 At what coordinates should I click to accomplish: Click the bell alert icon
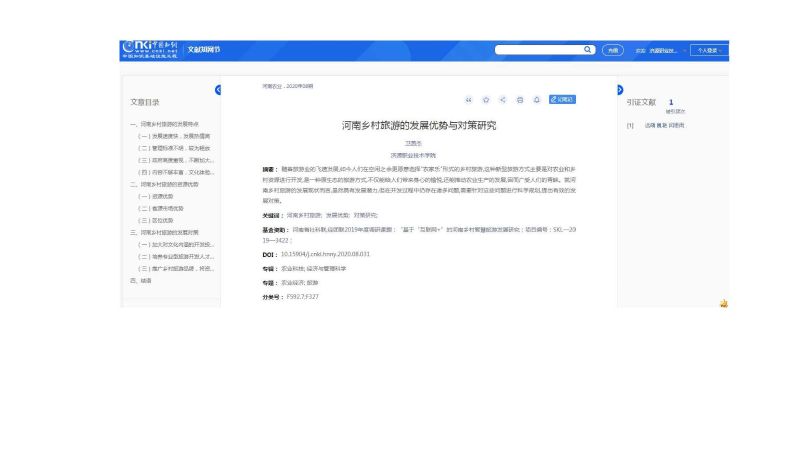pyautogui.click(x=536, y=100)
